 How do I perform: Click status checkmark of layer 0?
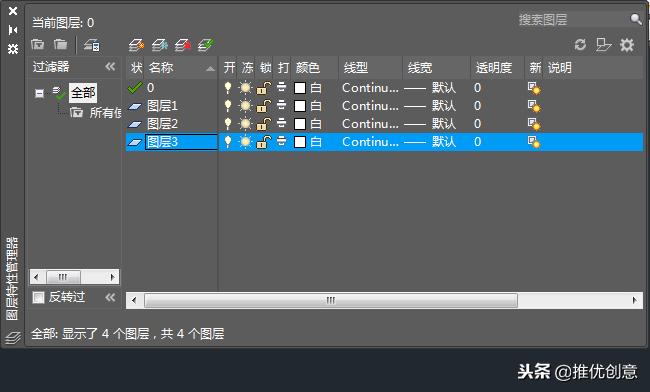tap(135, 88)
